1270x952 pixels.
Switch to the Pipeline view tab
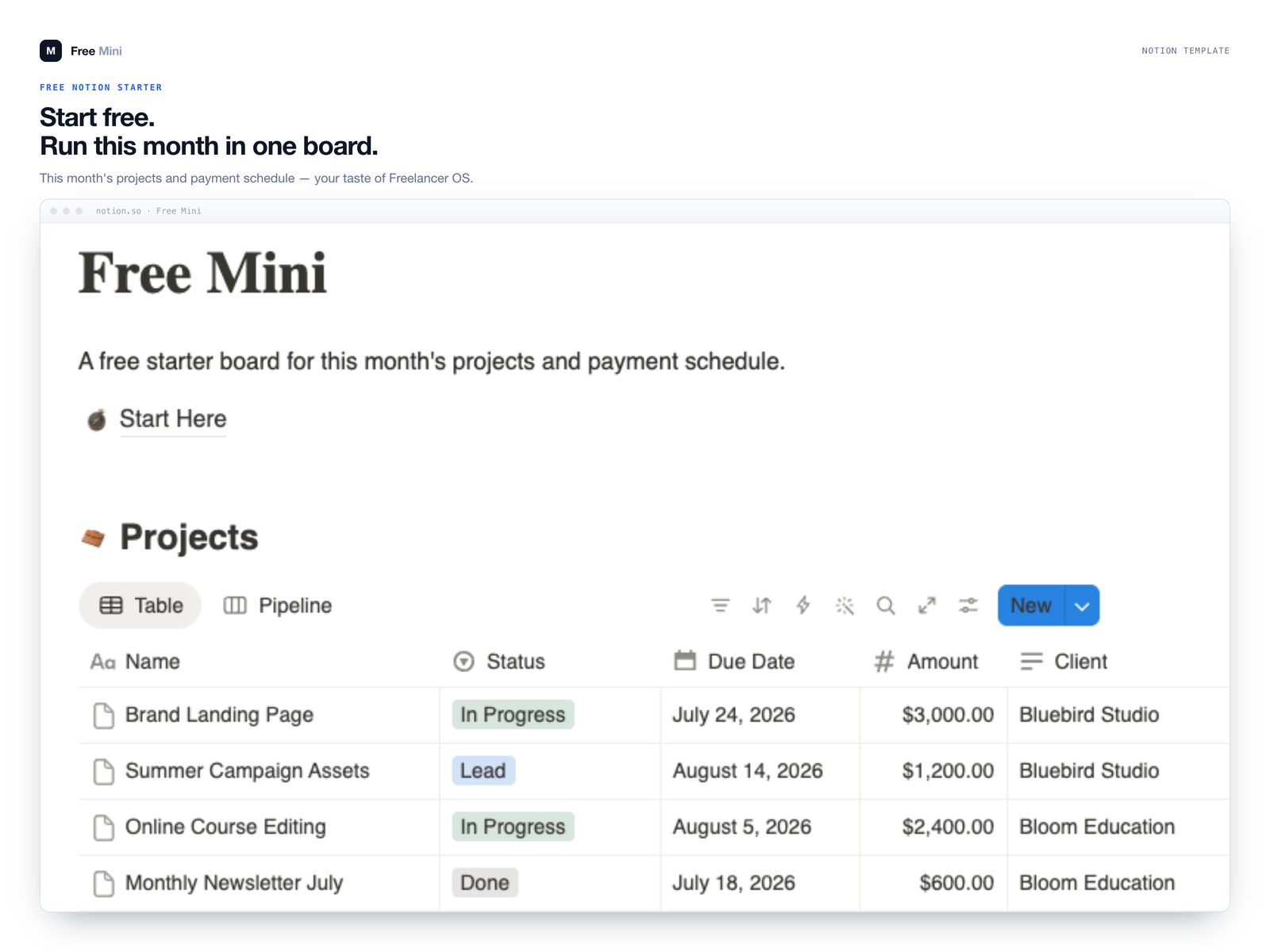[278, 605]
